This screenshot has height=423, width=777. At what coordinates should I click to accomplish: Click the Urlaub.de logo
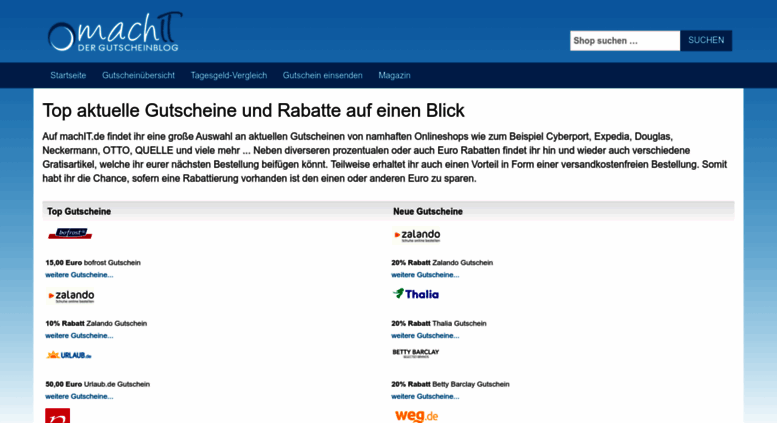[69, 355]
